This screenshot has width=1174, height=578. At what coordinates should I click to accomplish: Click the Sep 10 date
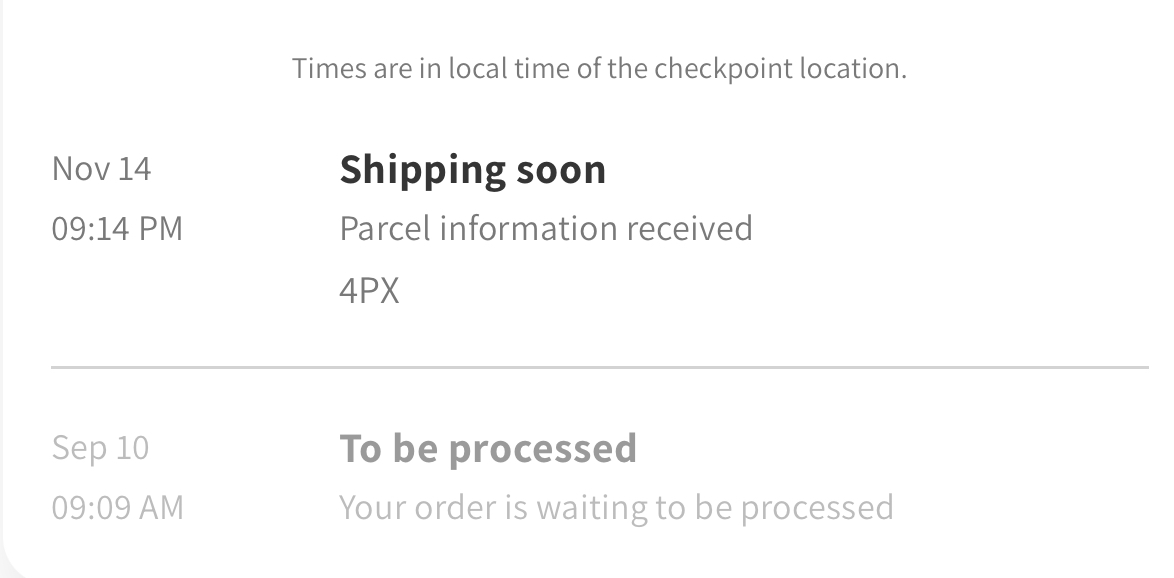point(100,447)
